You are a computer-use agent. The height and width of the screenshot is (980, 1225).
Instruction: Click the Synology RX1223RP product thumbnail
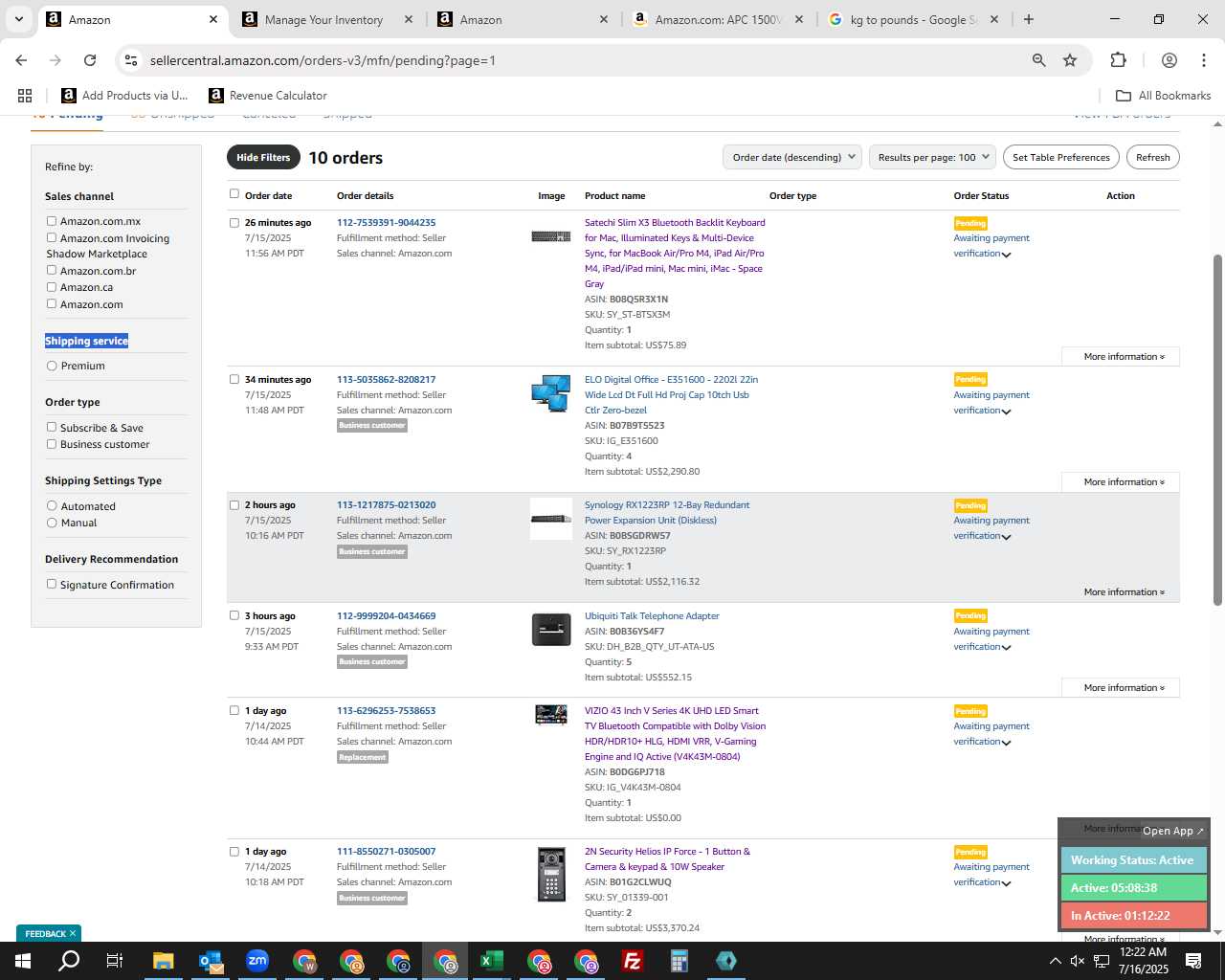coord(551,519)
